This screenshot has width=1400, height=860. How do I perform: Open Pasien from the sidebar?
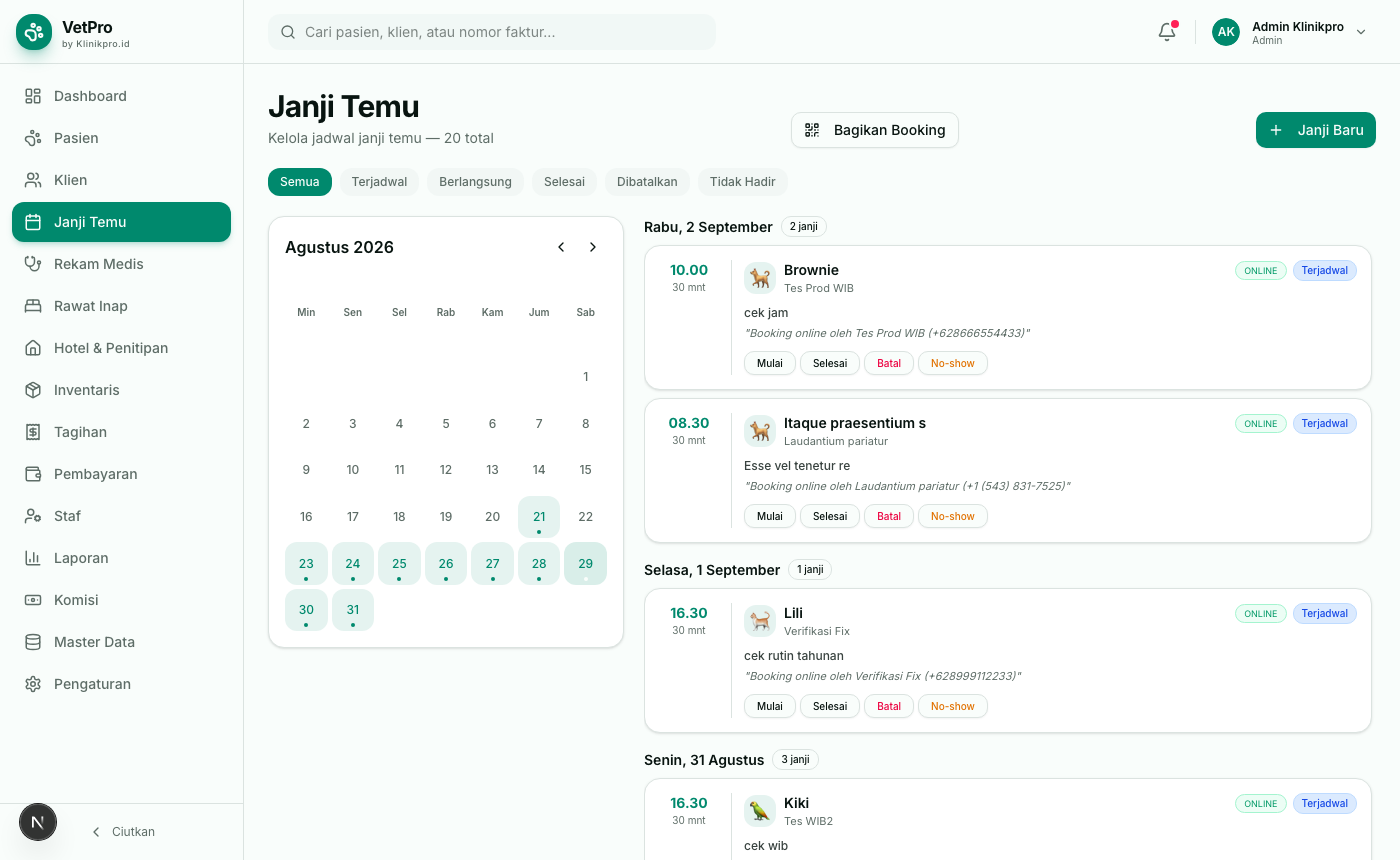[x=121, y=138]
